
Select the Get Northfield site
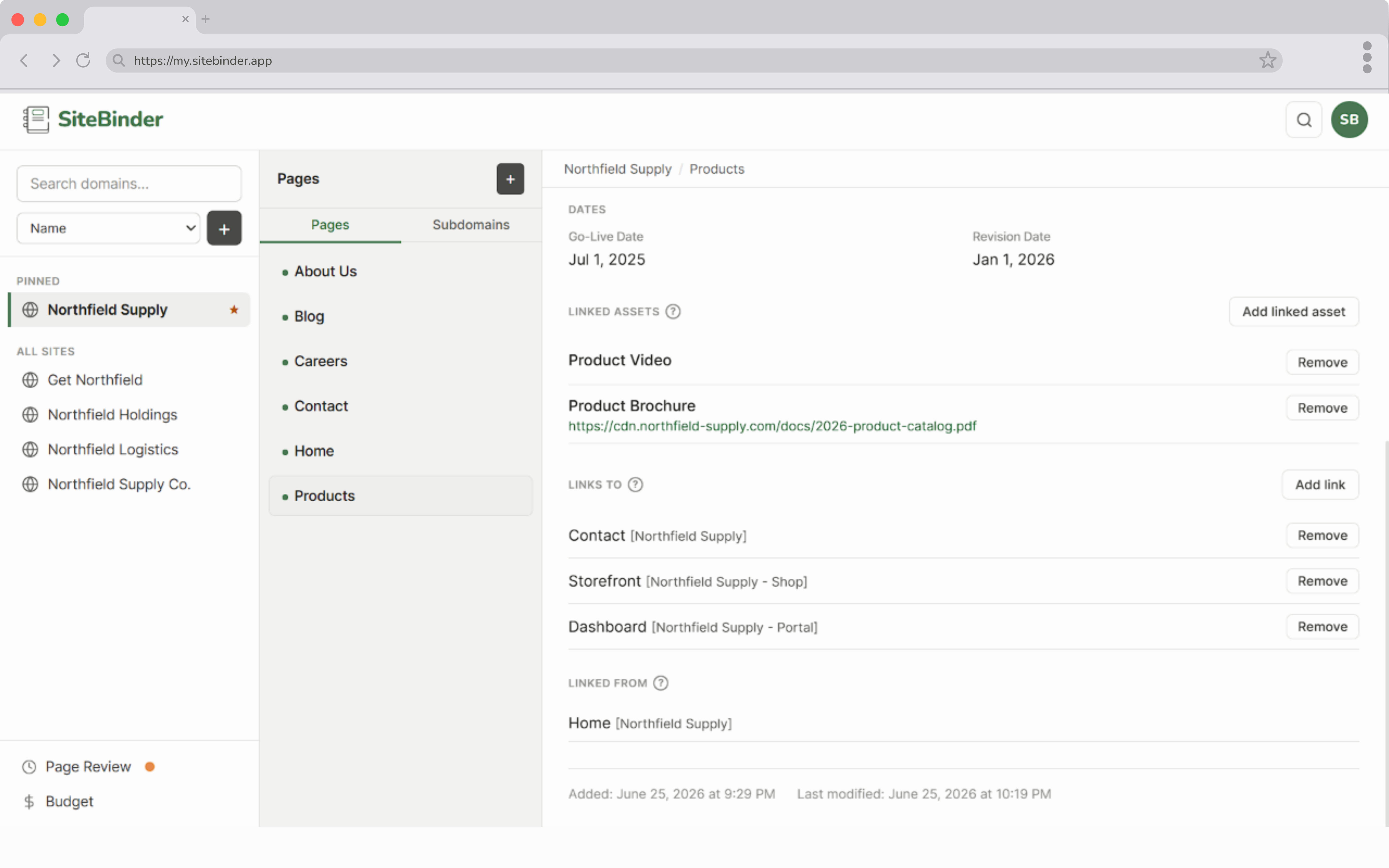130,380
